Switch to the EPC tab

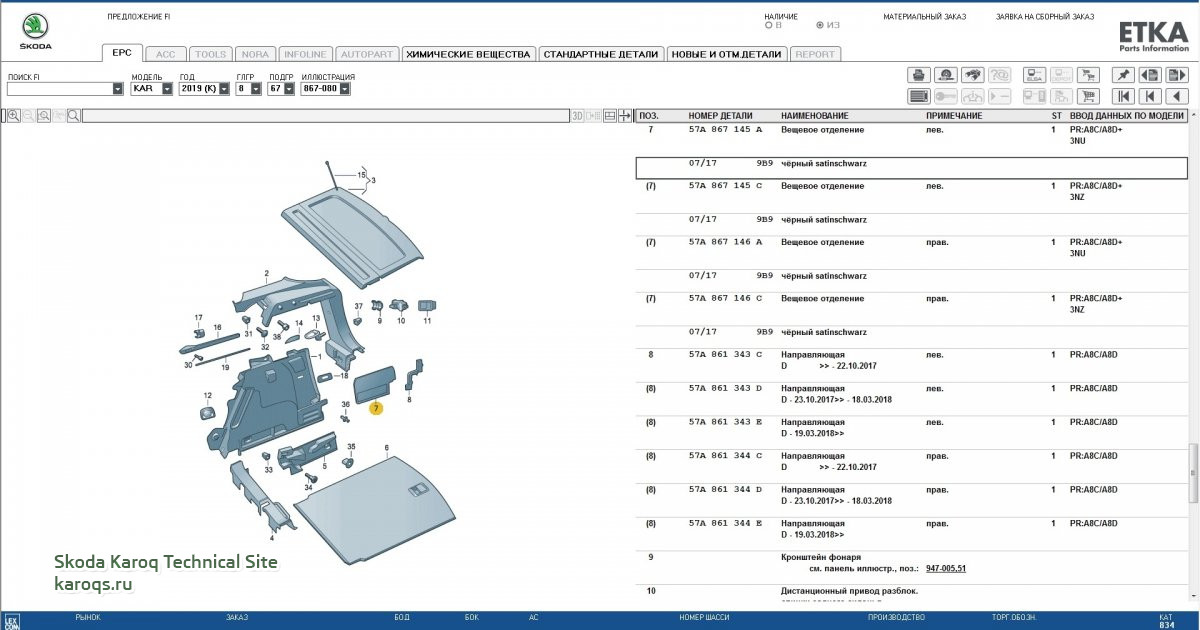pyautogui.click(x=122, y=54)
